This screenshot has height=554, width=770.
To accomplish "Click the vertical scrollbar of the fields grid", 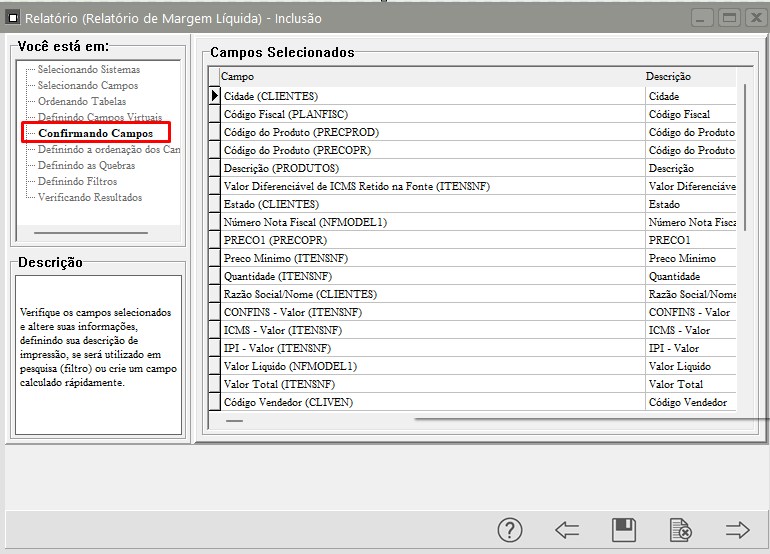I will pyautogui.click(x=744, y=160).
